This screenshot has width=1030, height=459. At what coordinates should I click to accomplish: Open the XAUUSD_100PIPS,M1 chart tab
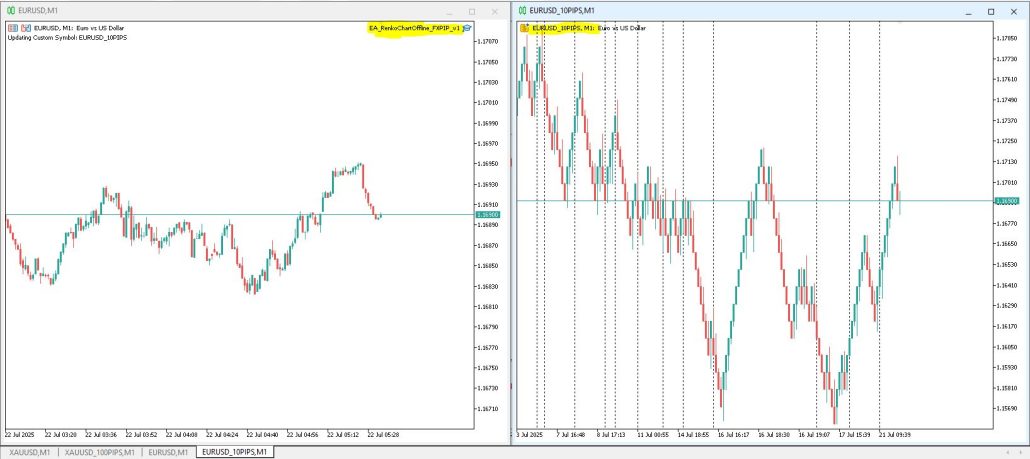pyautogui.click(x=100, y=452)
